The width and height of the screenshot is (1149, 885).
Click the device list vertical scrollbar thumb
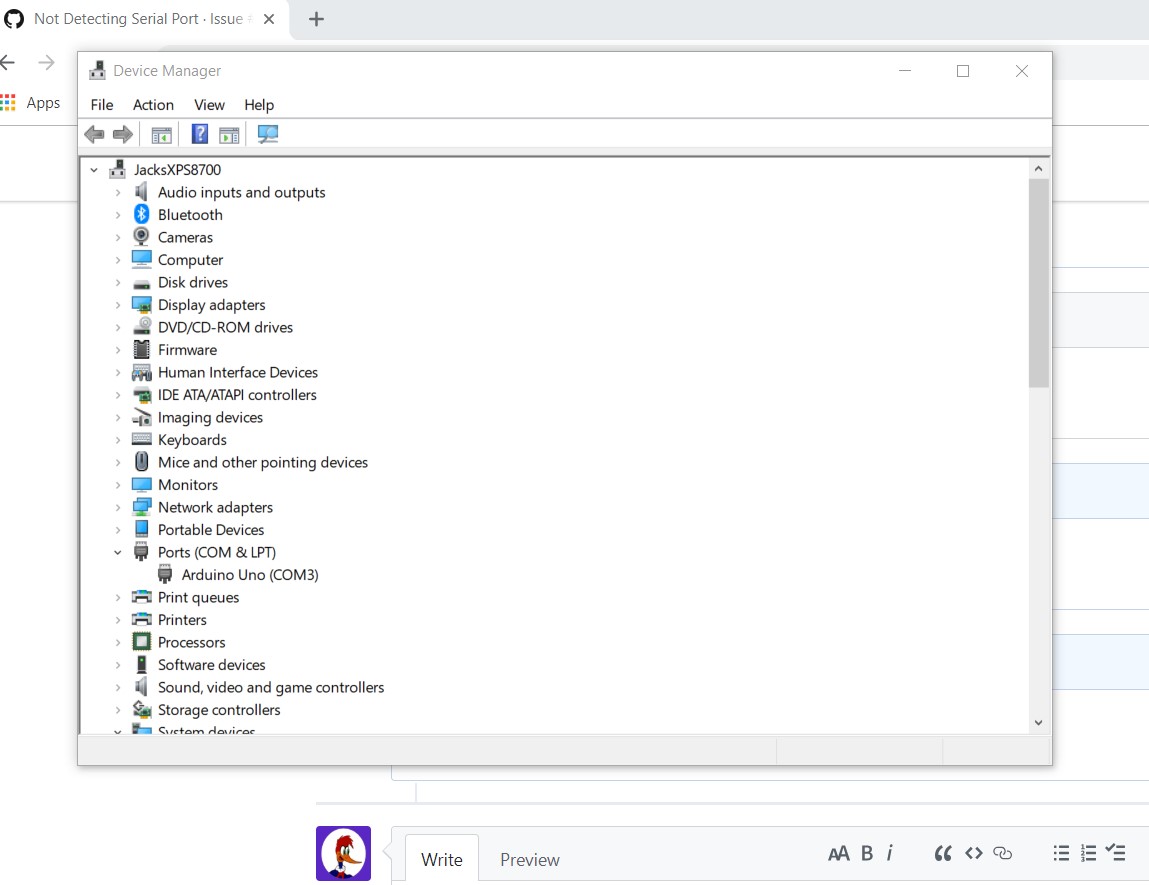pyautogui.click(x=1038, y=283)
